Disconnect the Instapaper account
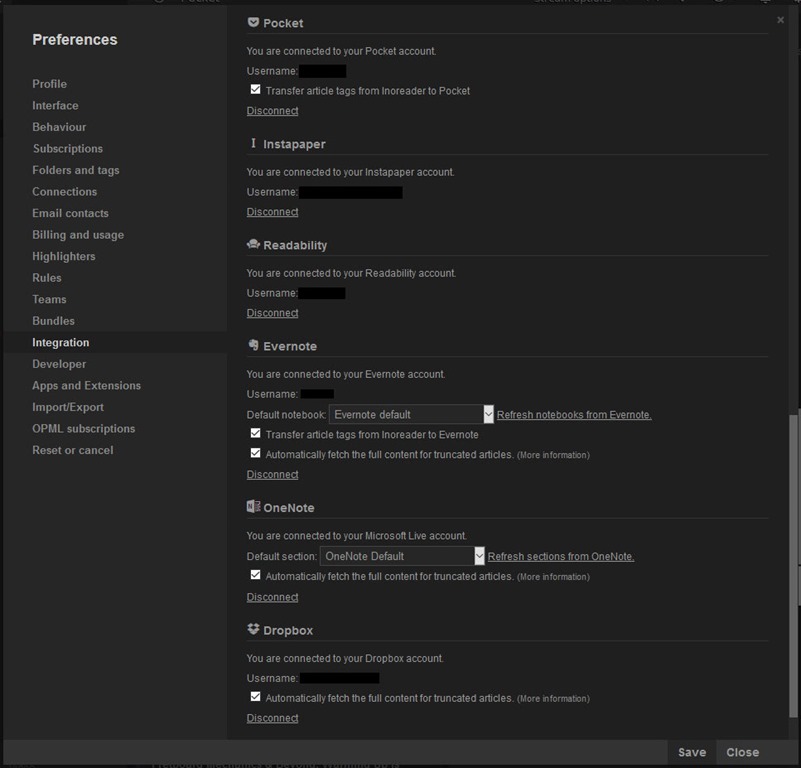This screenshot has height=768, width=801. point(272,212)
